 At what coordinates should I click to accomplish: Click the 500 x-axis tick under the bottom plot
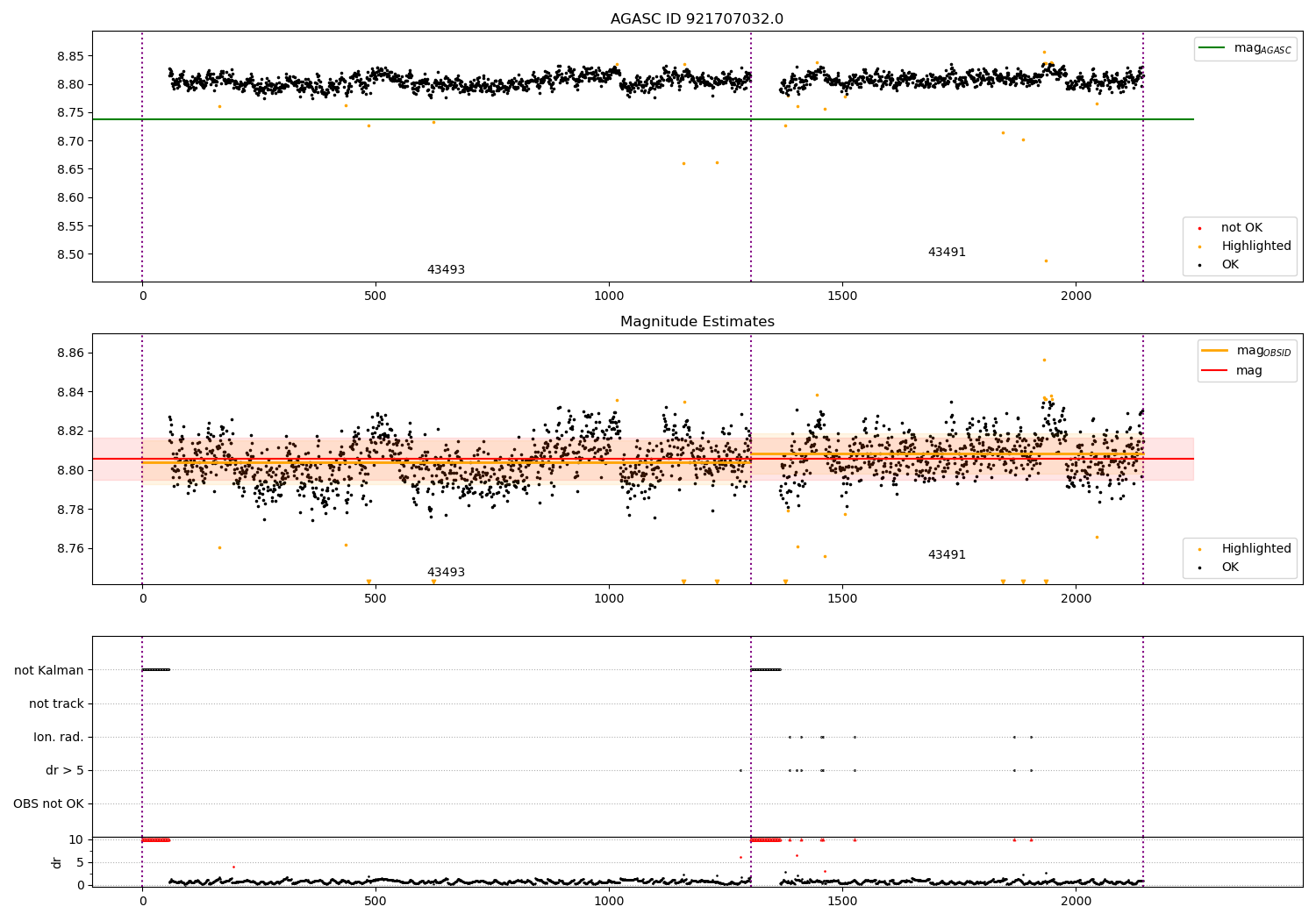tap(375, 901)
